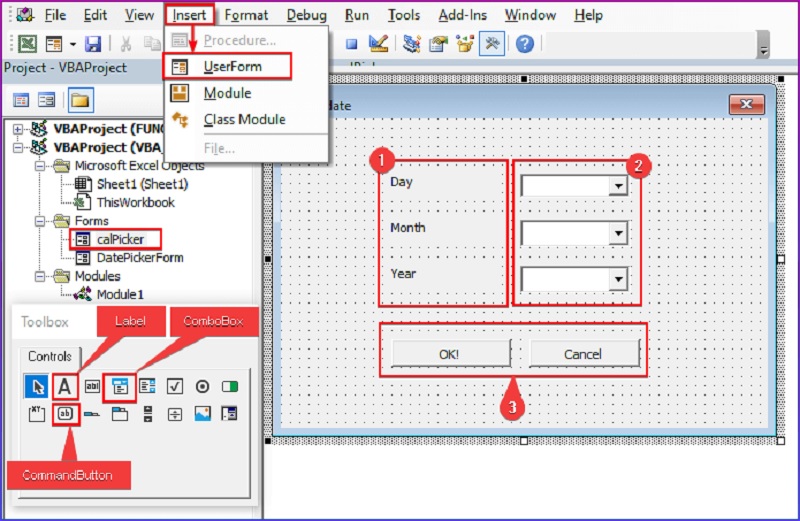This screenshot has height=521, width=800.
Task: Select the Image control in Toolbox
Action: point(202,413)
